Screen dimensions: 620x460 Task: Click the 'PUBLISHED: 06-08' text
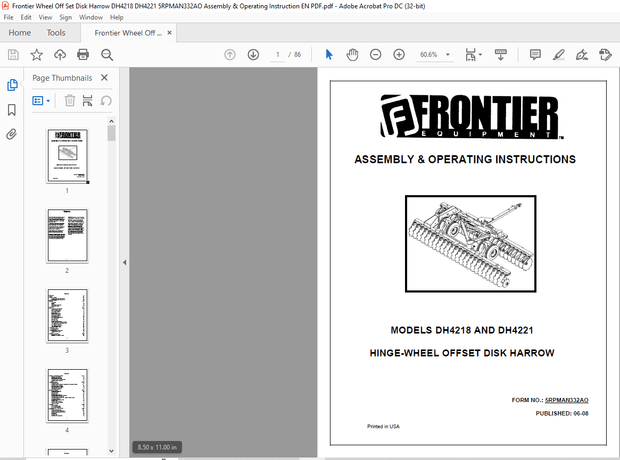pyautogui.click(x=562, y=413)
